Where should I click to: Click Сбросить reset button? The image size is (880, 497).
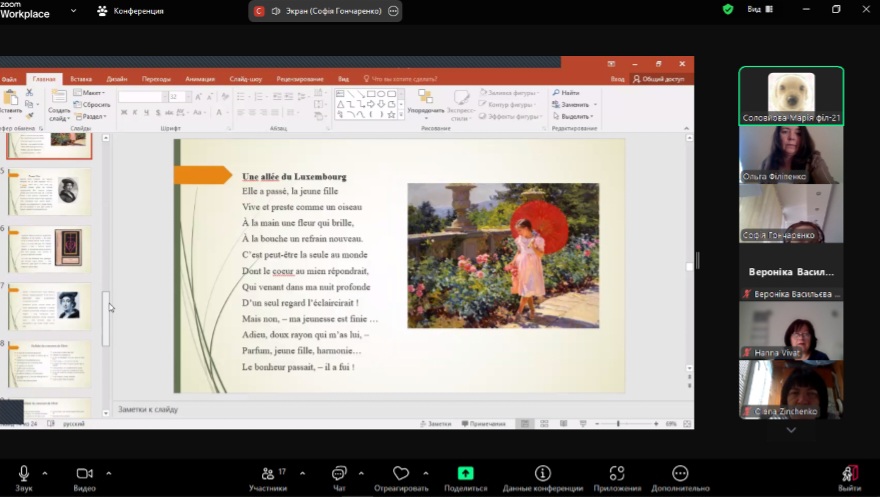point(92,105)
